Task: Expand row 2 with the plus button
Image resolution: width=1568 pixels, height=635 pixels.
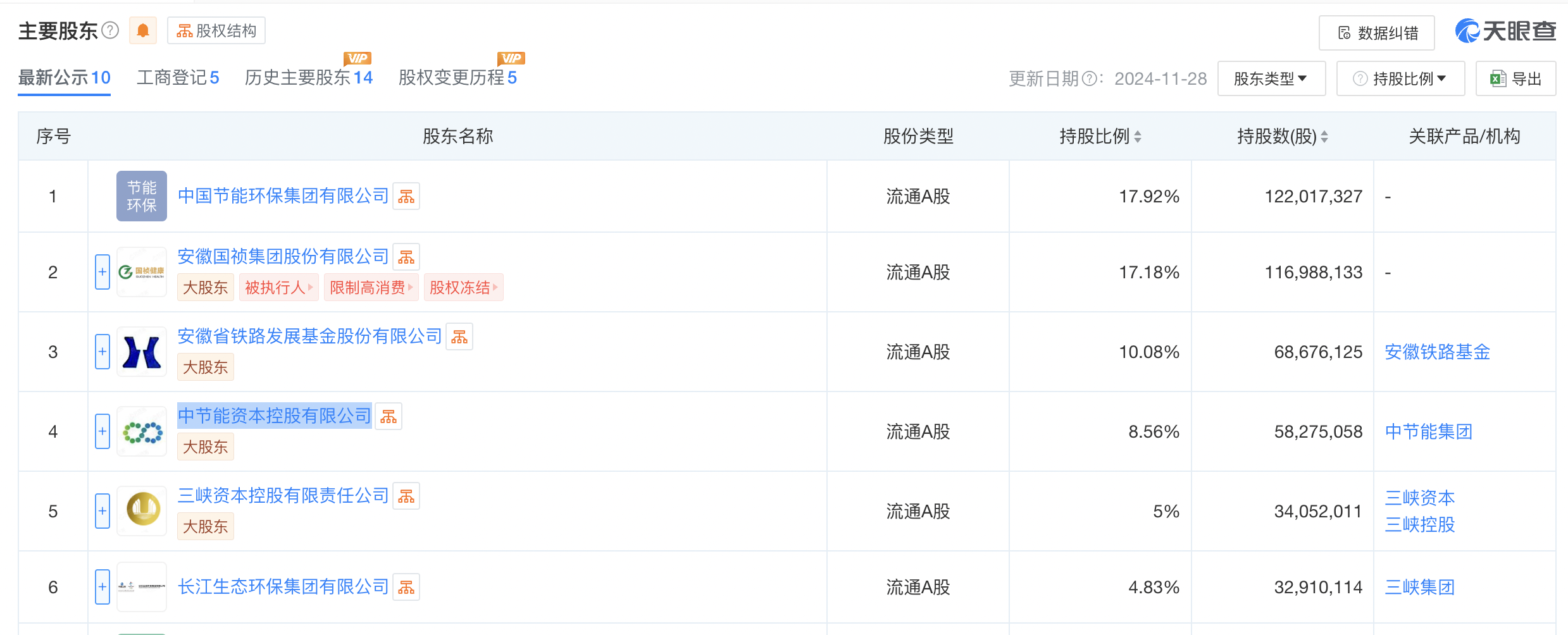Action: (x=103, y=272)
